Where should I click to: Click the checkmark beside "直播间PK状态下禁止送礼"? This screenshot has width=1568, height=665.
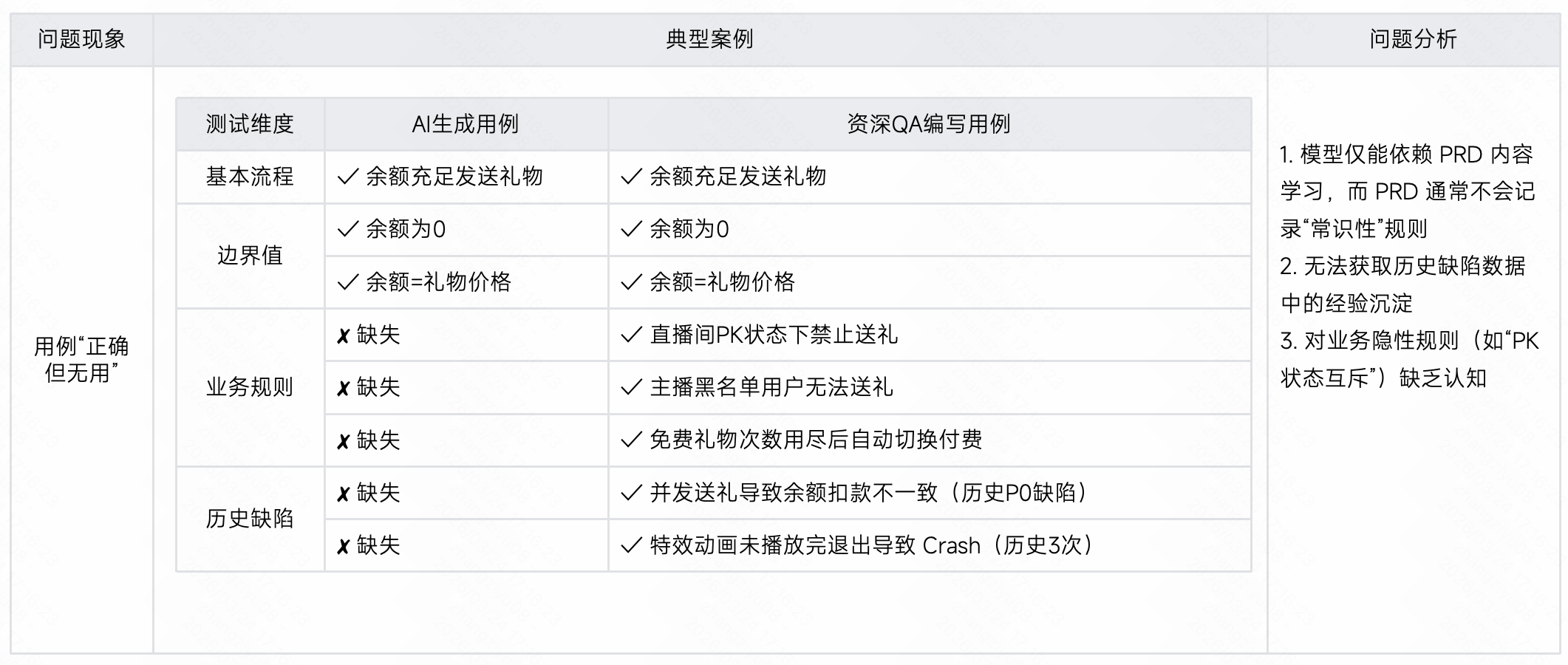point(631,335)
